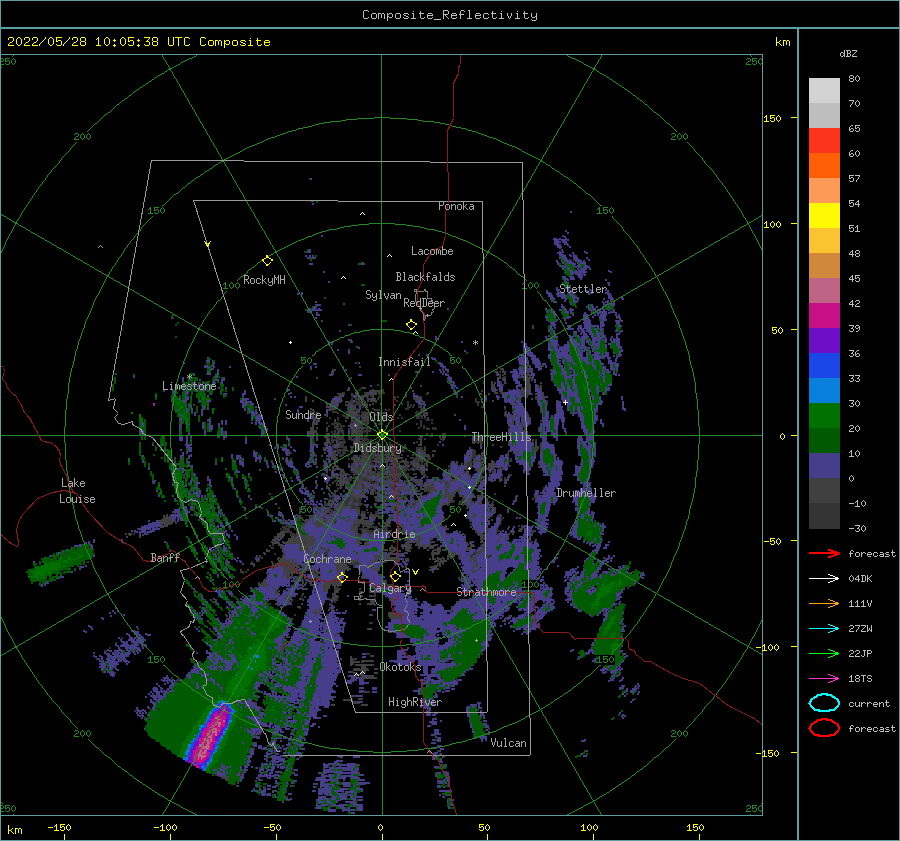Viewport: 900px width, 841px height.
Task: Click the 150 km mark on right axis
Action: (773, 118)
